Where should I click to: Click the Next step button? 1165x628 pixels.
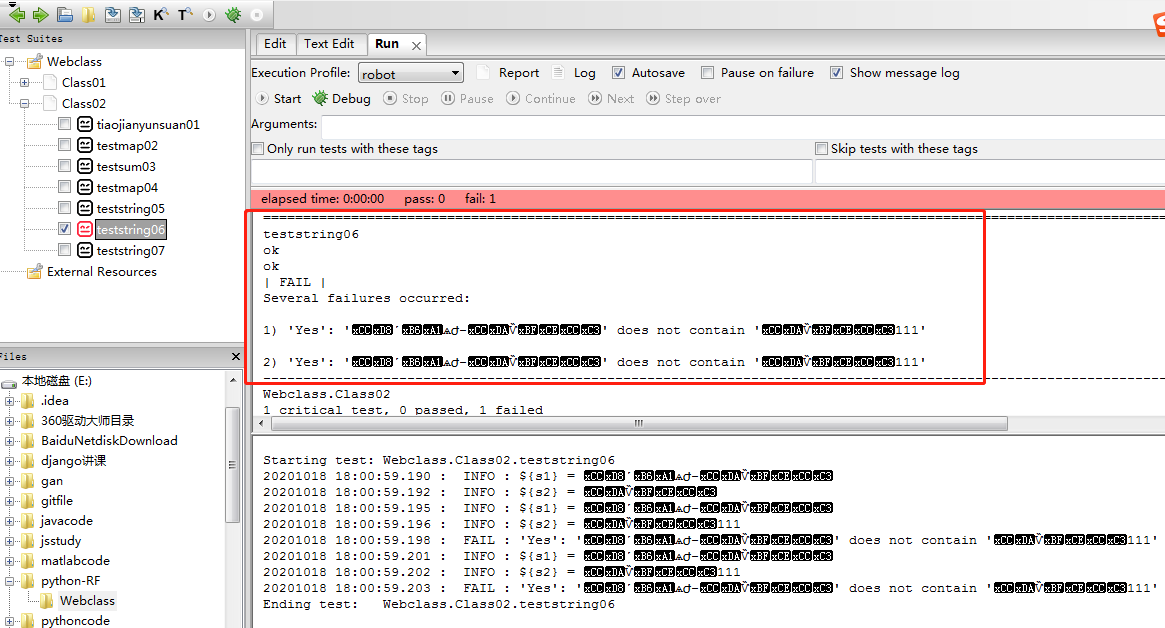[x=611, y=98]
